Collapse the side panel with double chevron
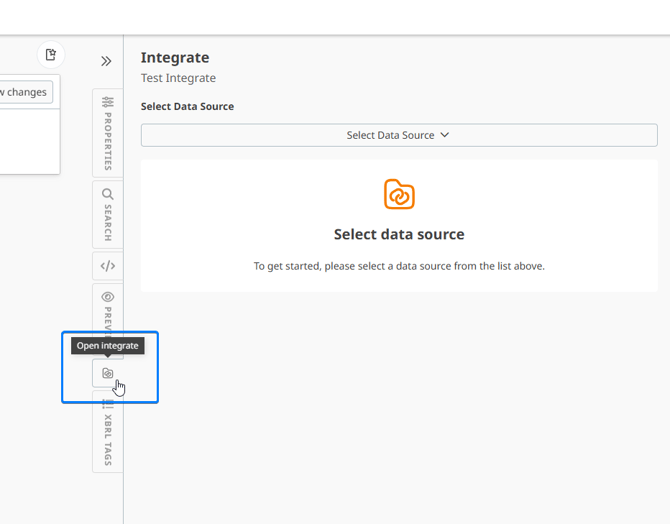The image size is (670, 524). pyautogui.click(x=106, y=61)
